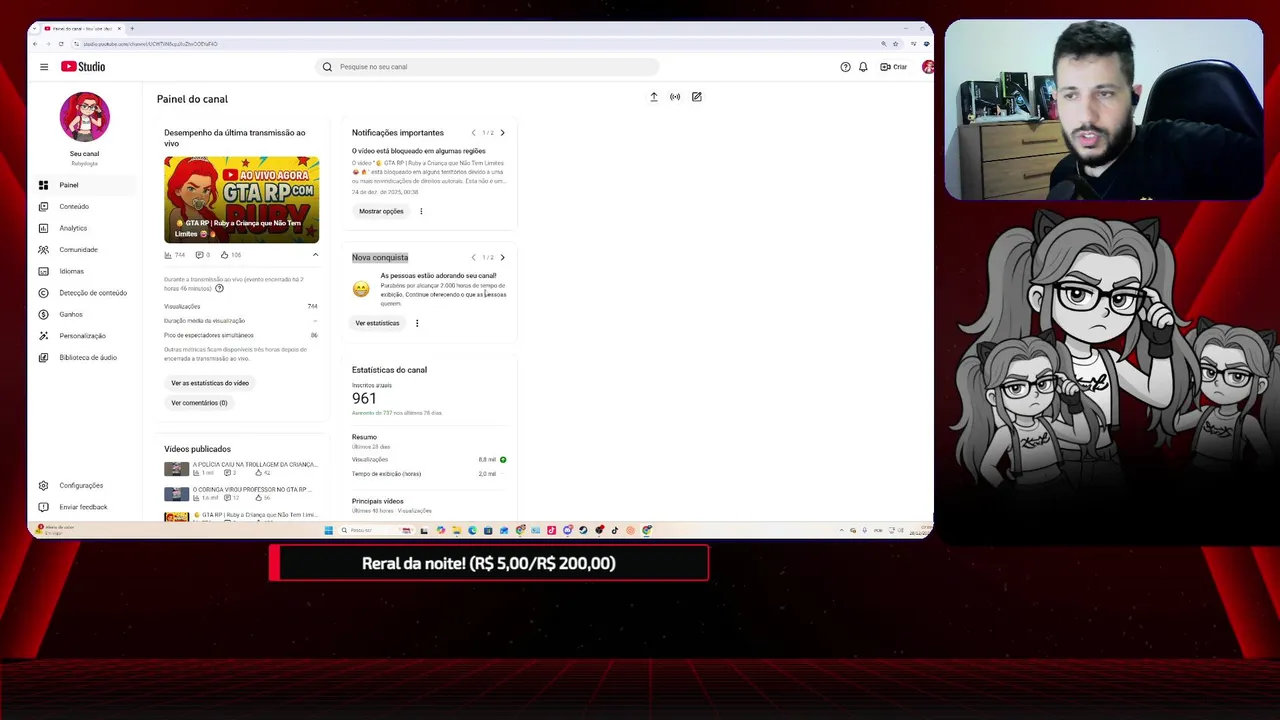The height and width of the screenshot is (720, 1280).
Task: Click the create post pencil icon
Action: [697, 97]
